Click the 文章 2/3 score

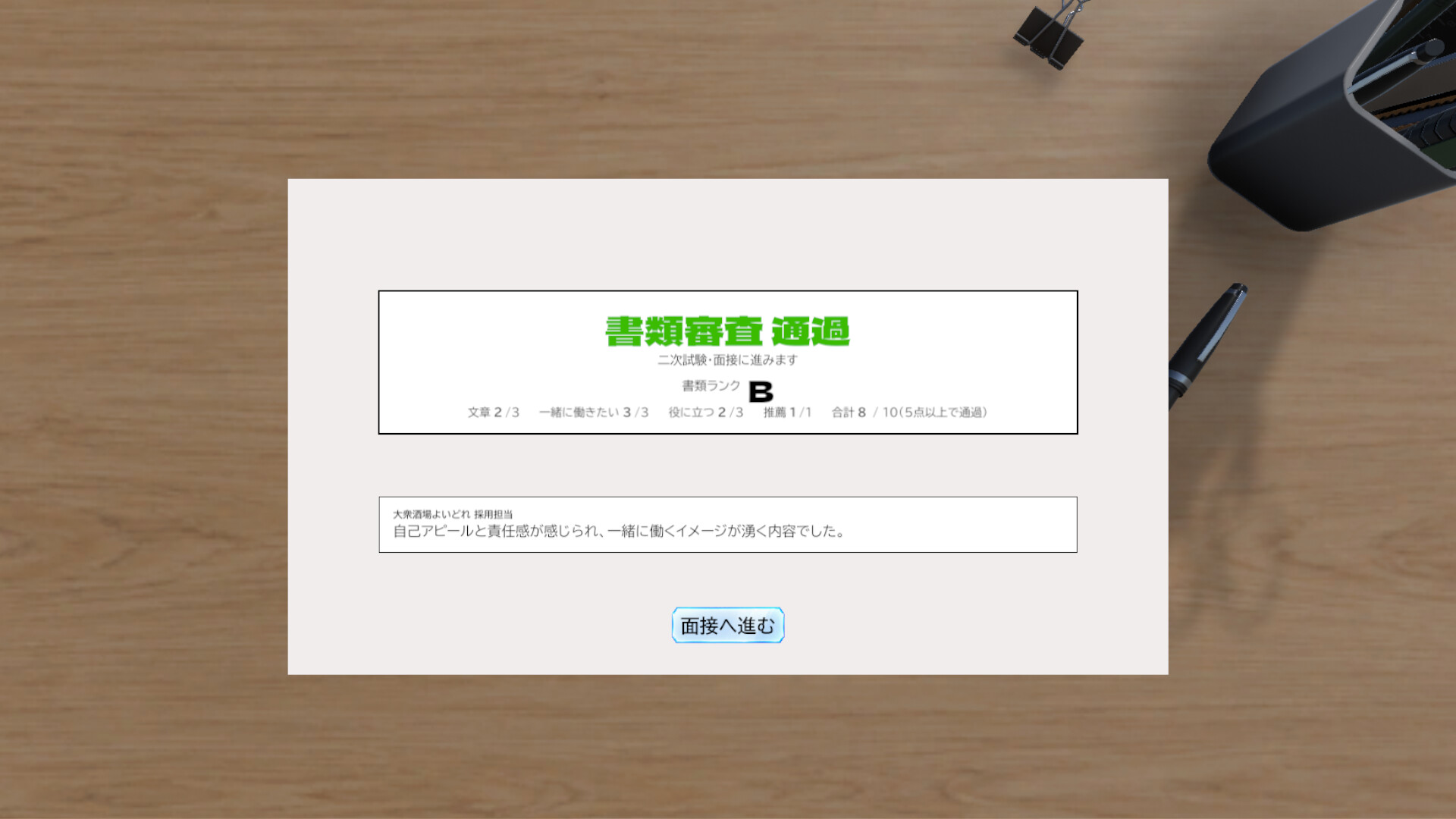click(494, 413)
